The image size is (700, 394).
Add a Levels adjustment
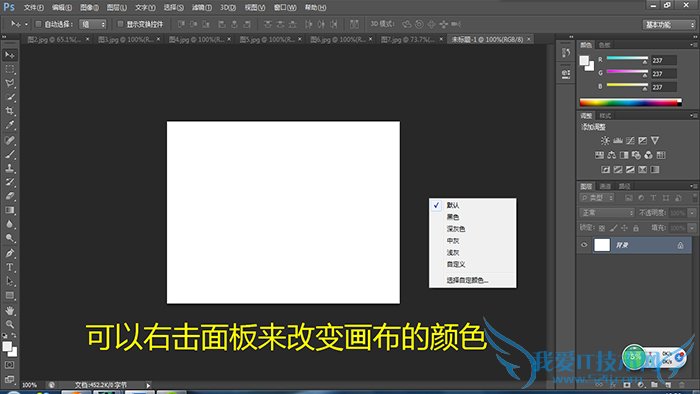pos(618,141)
